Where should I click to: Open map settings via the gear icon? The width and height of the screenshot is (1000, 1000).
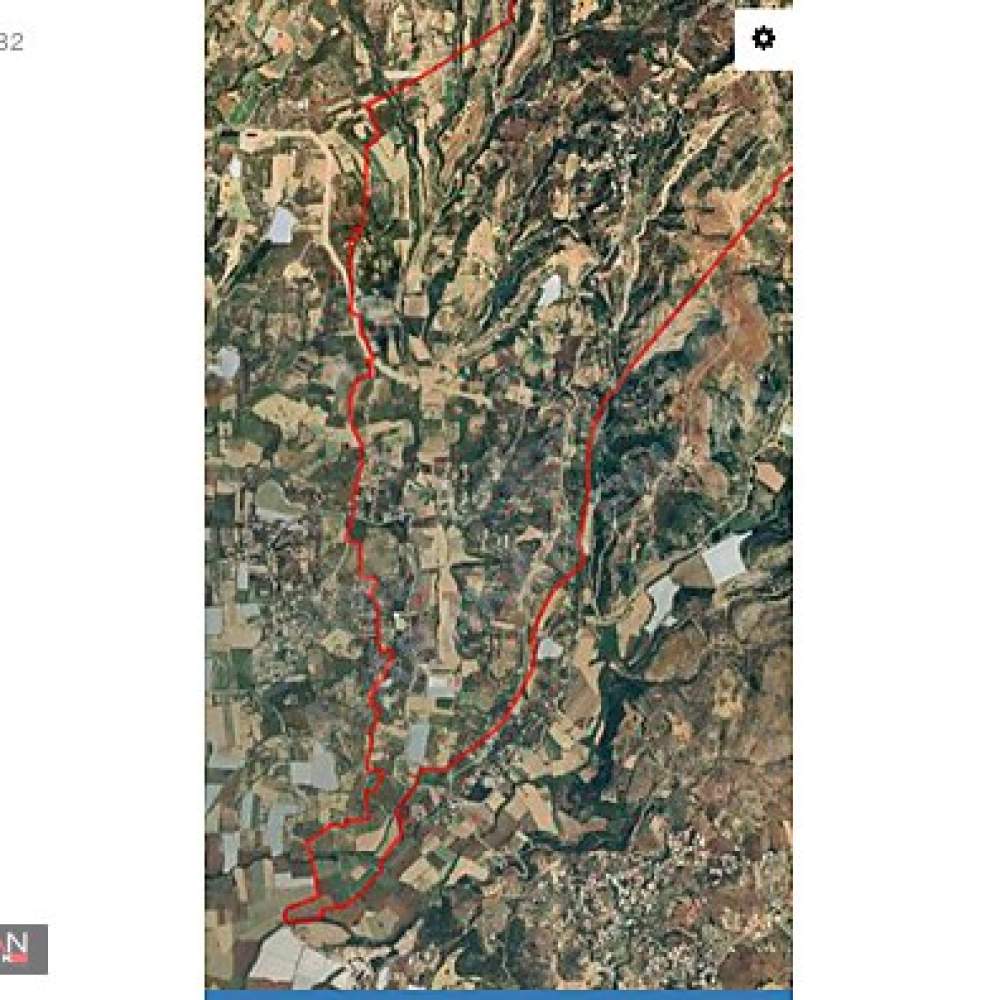pos(763,38)
